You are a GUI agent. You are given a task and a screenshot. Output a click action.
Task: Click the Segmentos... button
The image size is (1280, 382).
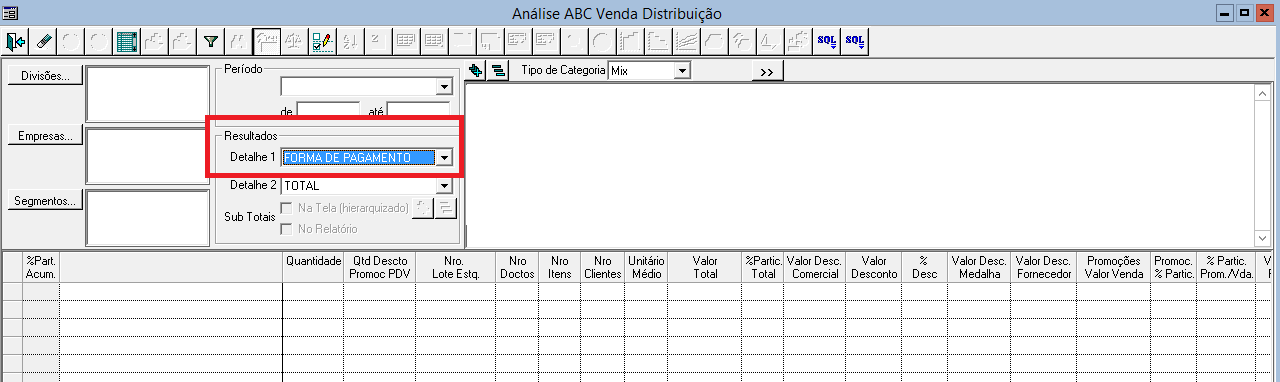pos(45,200)
